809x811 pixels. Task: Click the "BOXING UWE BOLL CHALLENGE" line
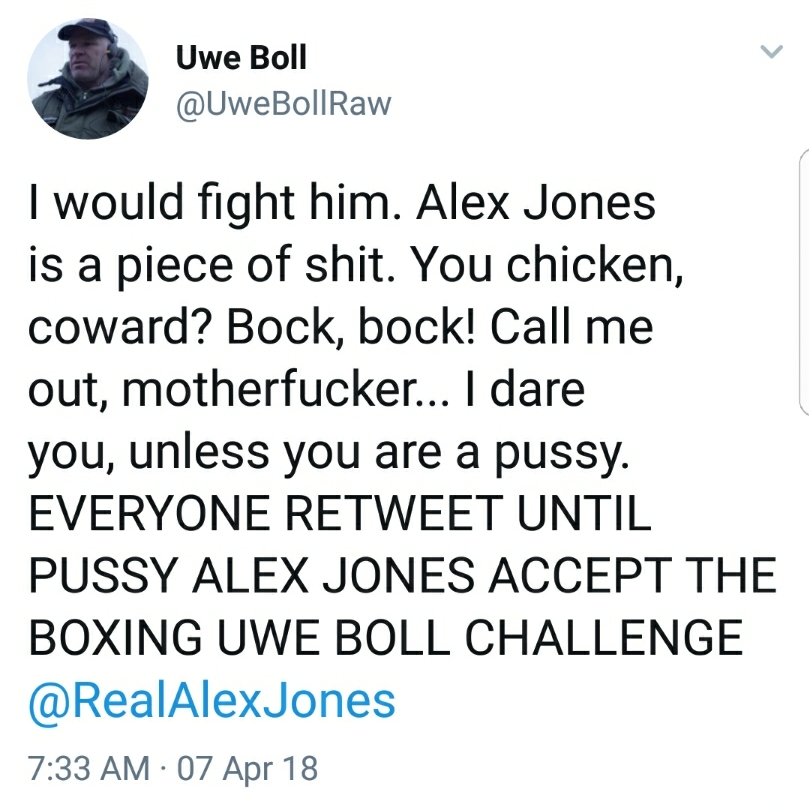click(386, 637)
